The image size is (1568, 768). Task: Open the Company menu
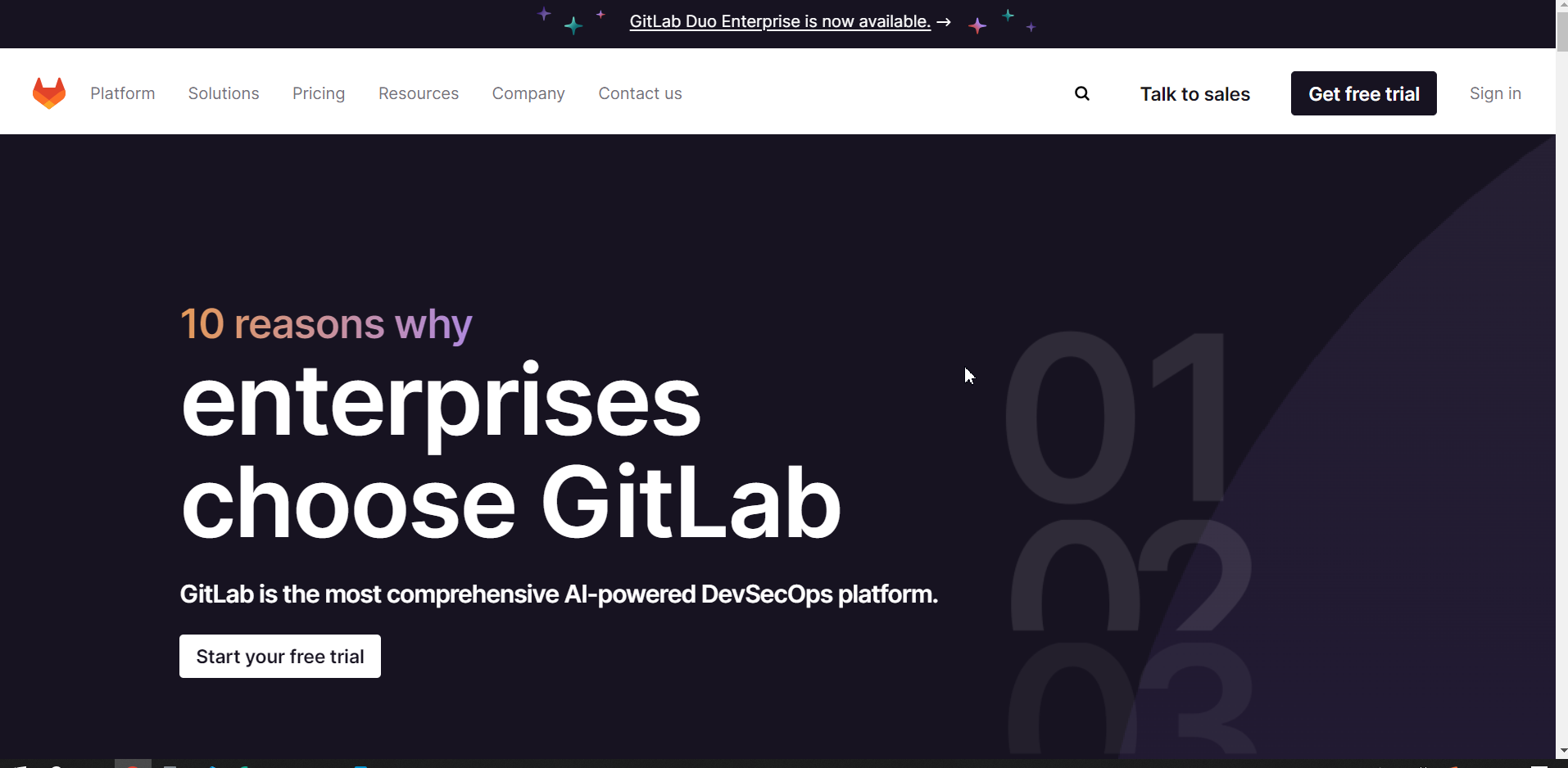click(528, 93)
